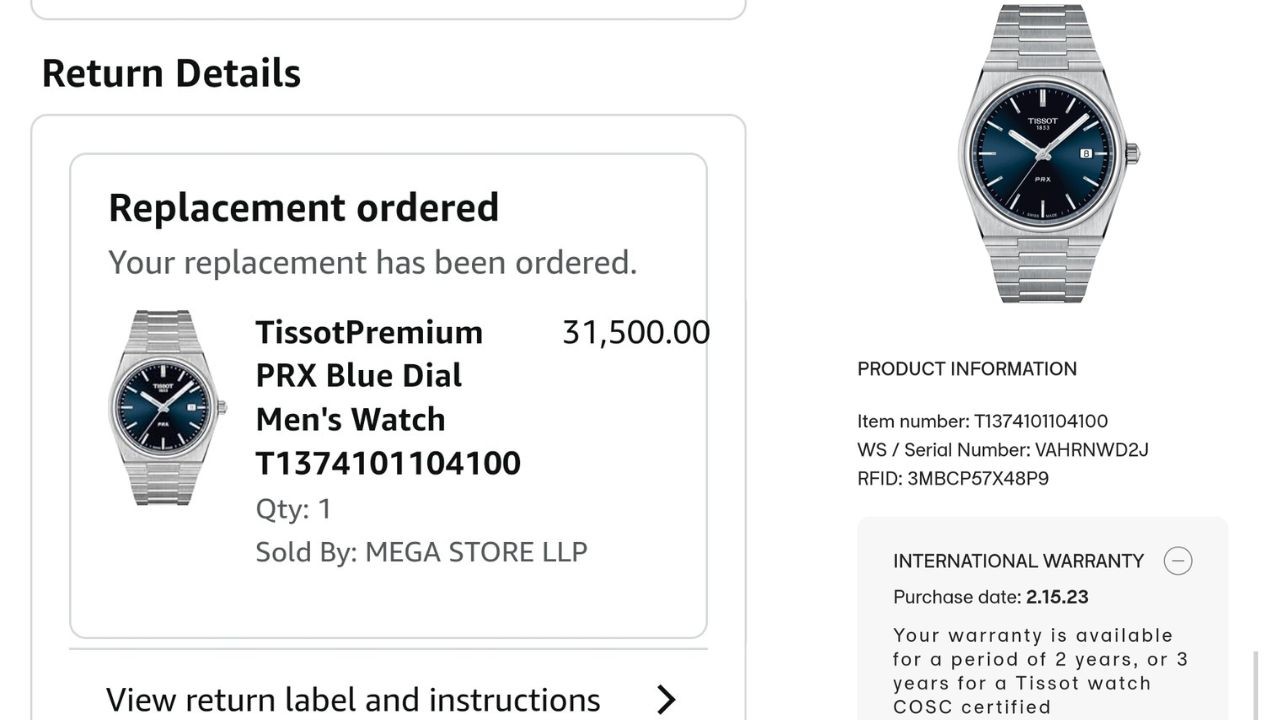Viewport: 1280px width, 720px height.
Task: Open the large Tissot PRX watch image
Action: [1047, 153]
